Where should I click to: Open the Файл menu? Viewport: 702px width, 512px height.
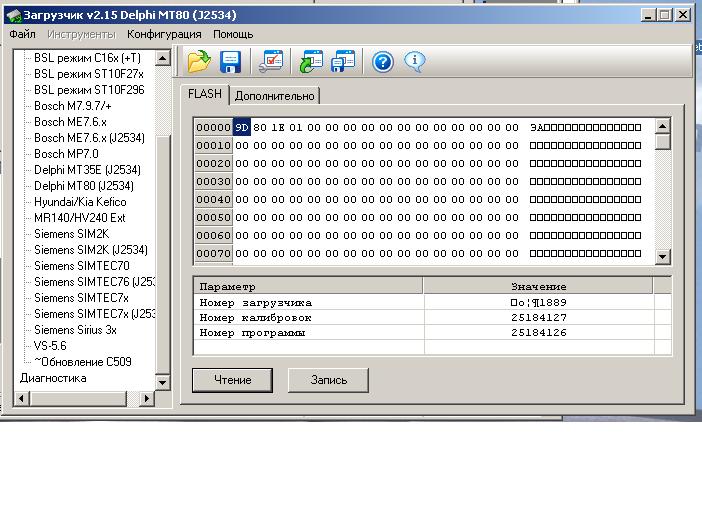(22, 34)
